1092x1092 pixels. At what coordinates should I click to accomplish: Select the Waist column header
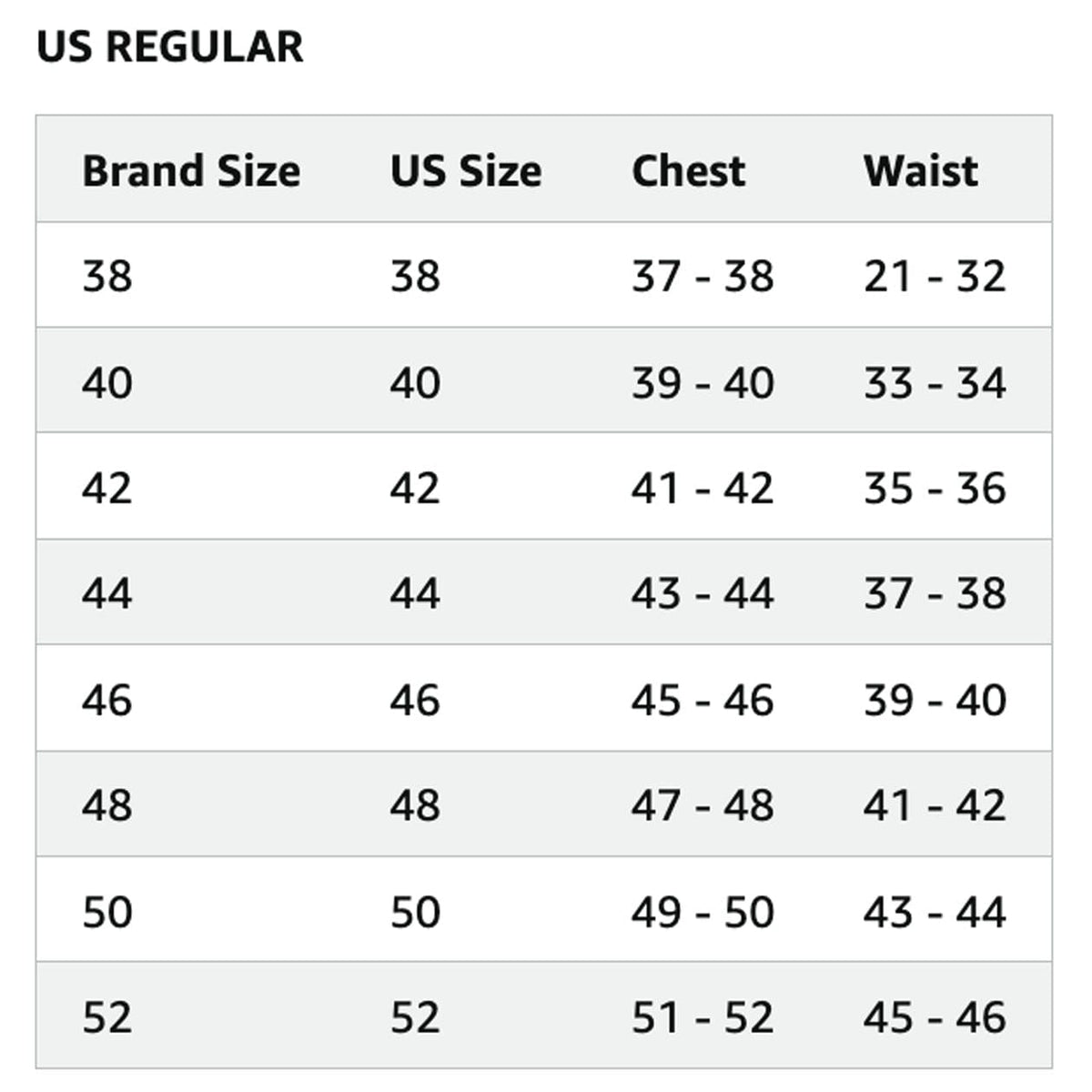click(920, 171)
